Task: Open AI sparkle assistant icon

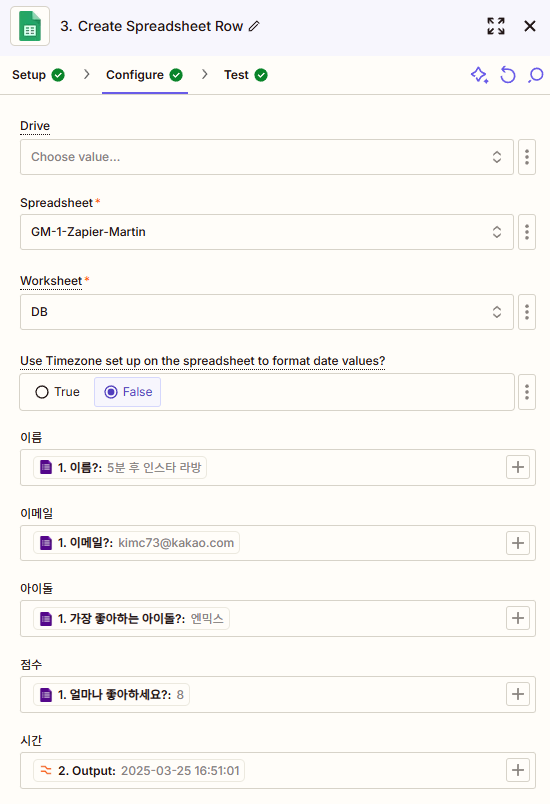Action: [479, 75]
